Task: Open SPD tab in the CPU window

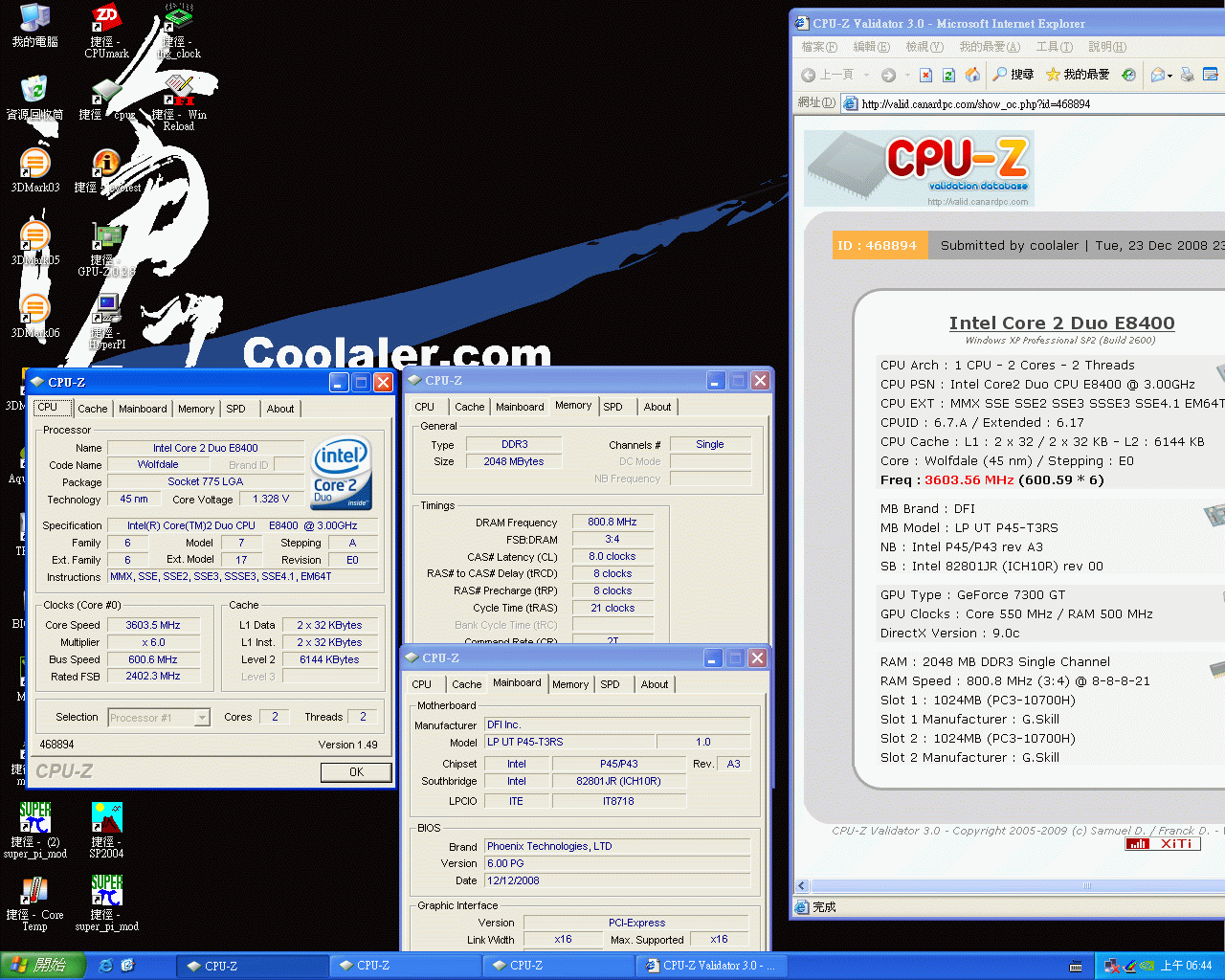Action: [235, 409]
